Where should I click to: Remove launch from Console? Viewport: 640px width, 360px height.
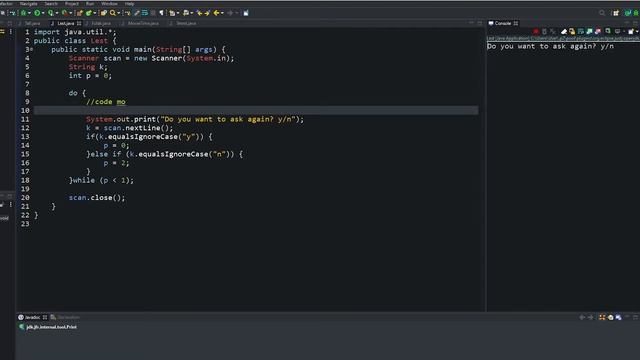point(544,31)
